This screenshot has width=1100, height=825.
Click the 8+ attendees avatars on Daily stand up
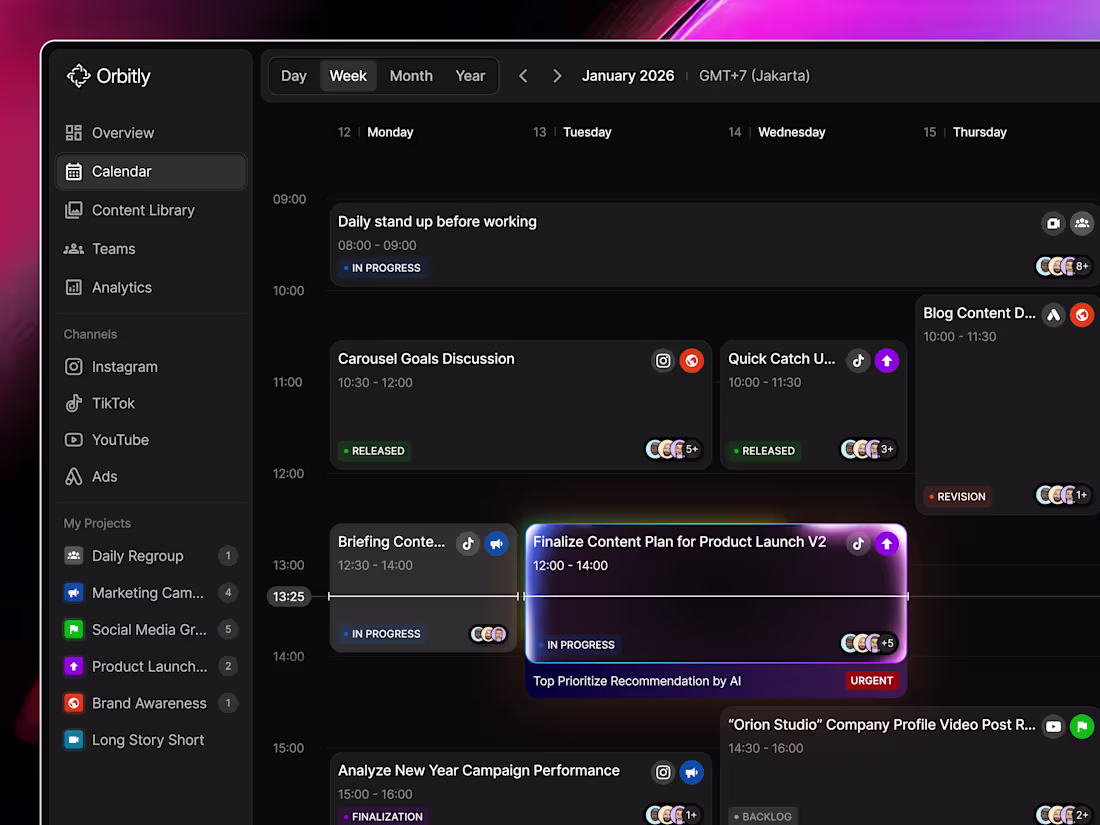tap(1064, 266)
